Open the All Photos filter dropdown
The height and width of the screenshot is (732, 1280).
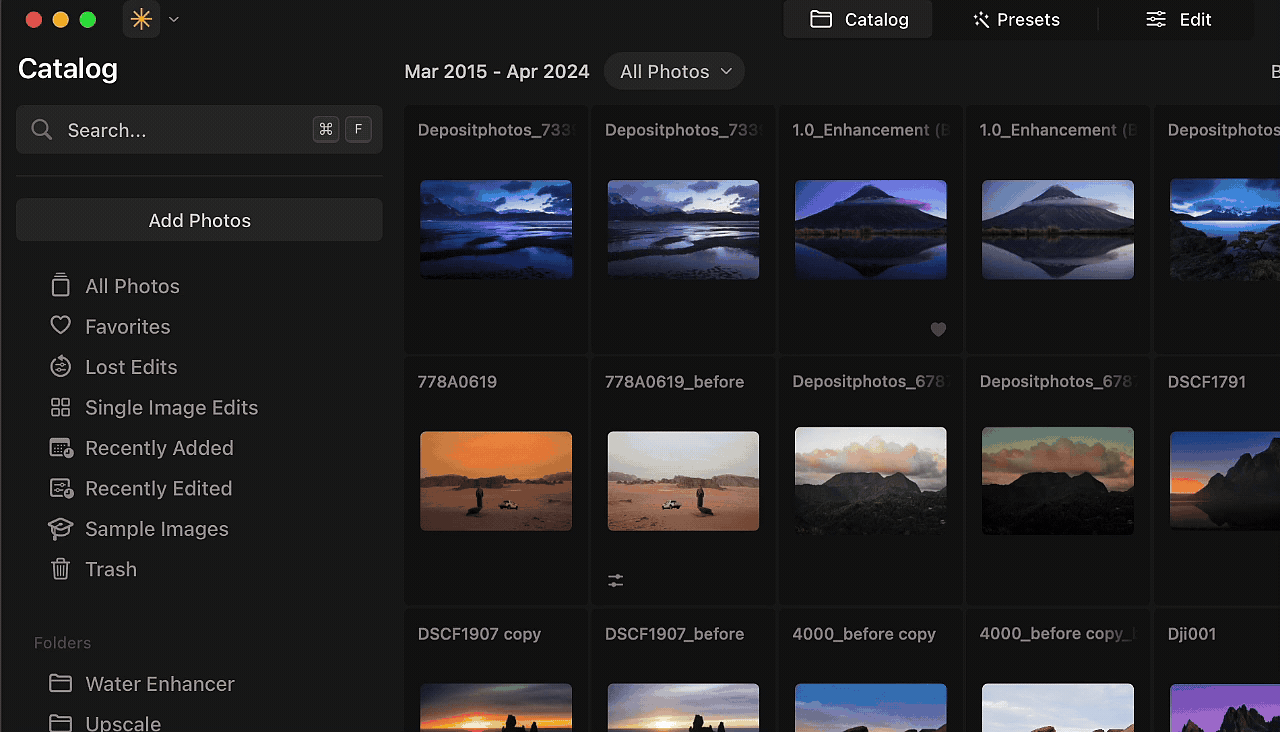(675, 71)
